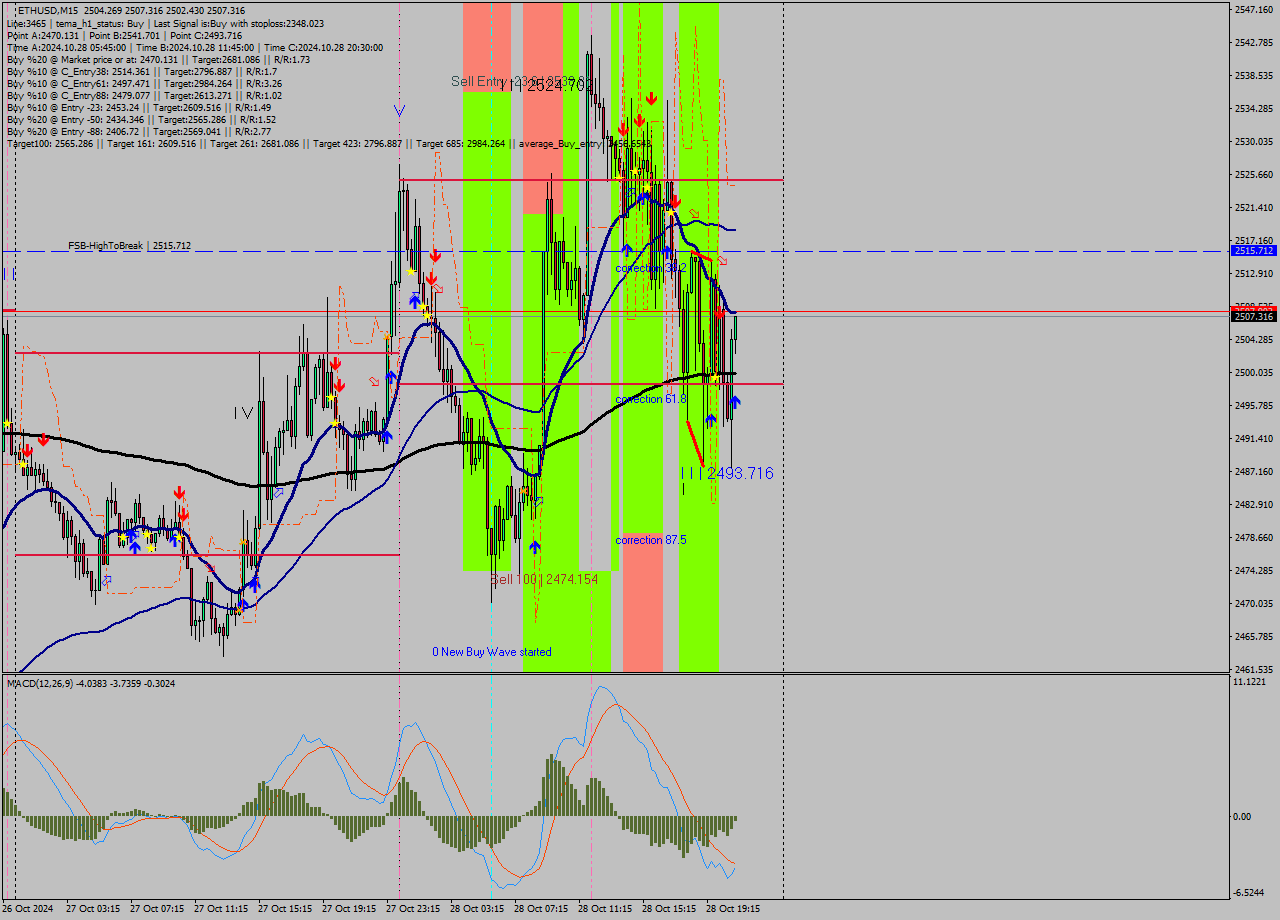1280x920 pixels.
Task: Click the '28 Oct 07:15' time label
Action: click(541, 909)
